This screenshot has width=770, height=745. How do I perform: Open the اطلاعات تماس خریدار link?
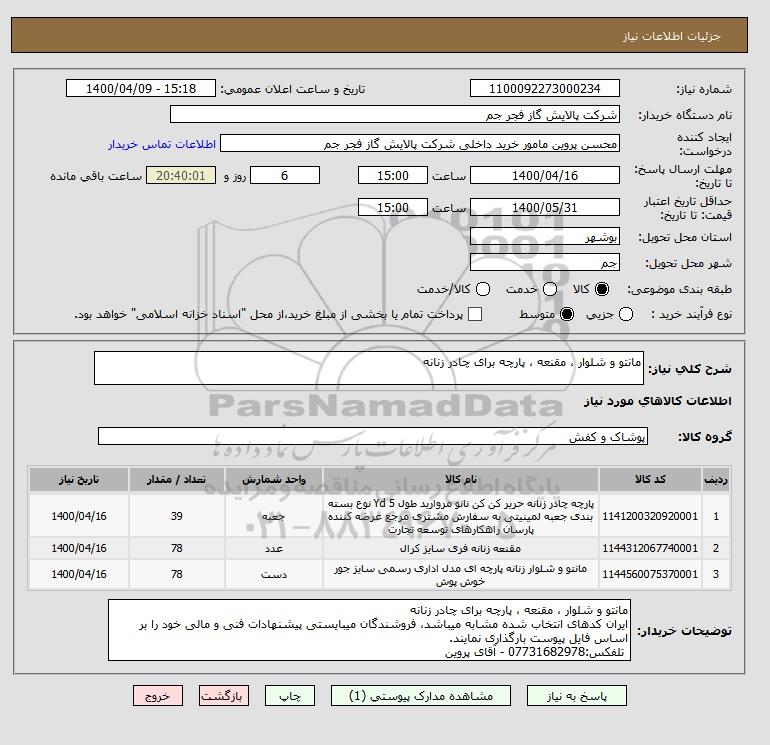coord(162,144)
